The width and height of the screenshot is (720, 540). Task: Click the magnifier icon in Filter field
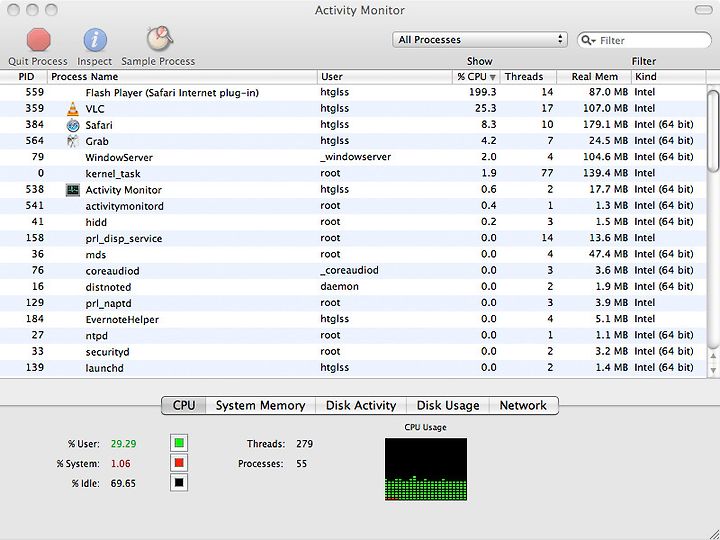588,40
